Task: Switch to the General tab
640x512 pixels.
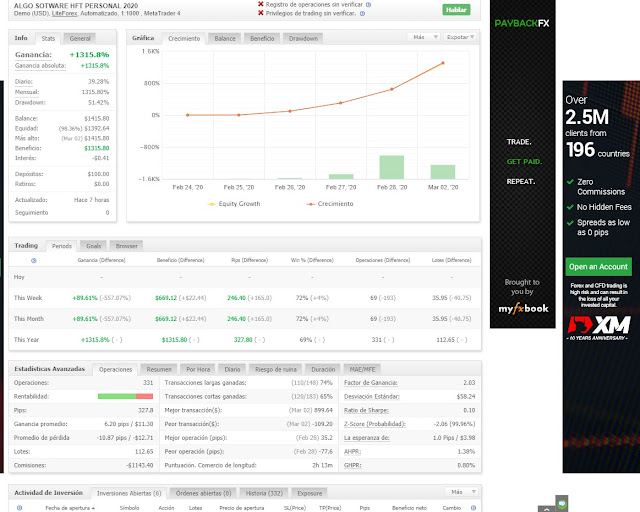Action: (x=80, y=38)
